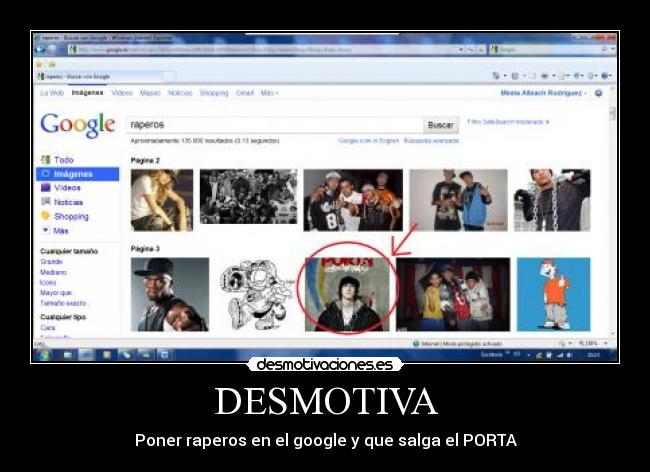Screen dimensions: 650x472
Task: Click the raperos search input field
Action: pos(274,125)
